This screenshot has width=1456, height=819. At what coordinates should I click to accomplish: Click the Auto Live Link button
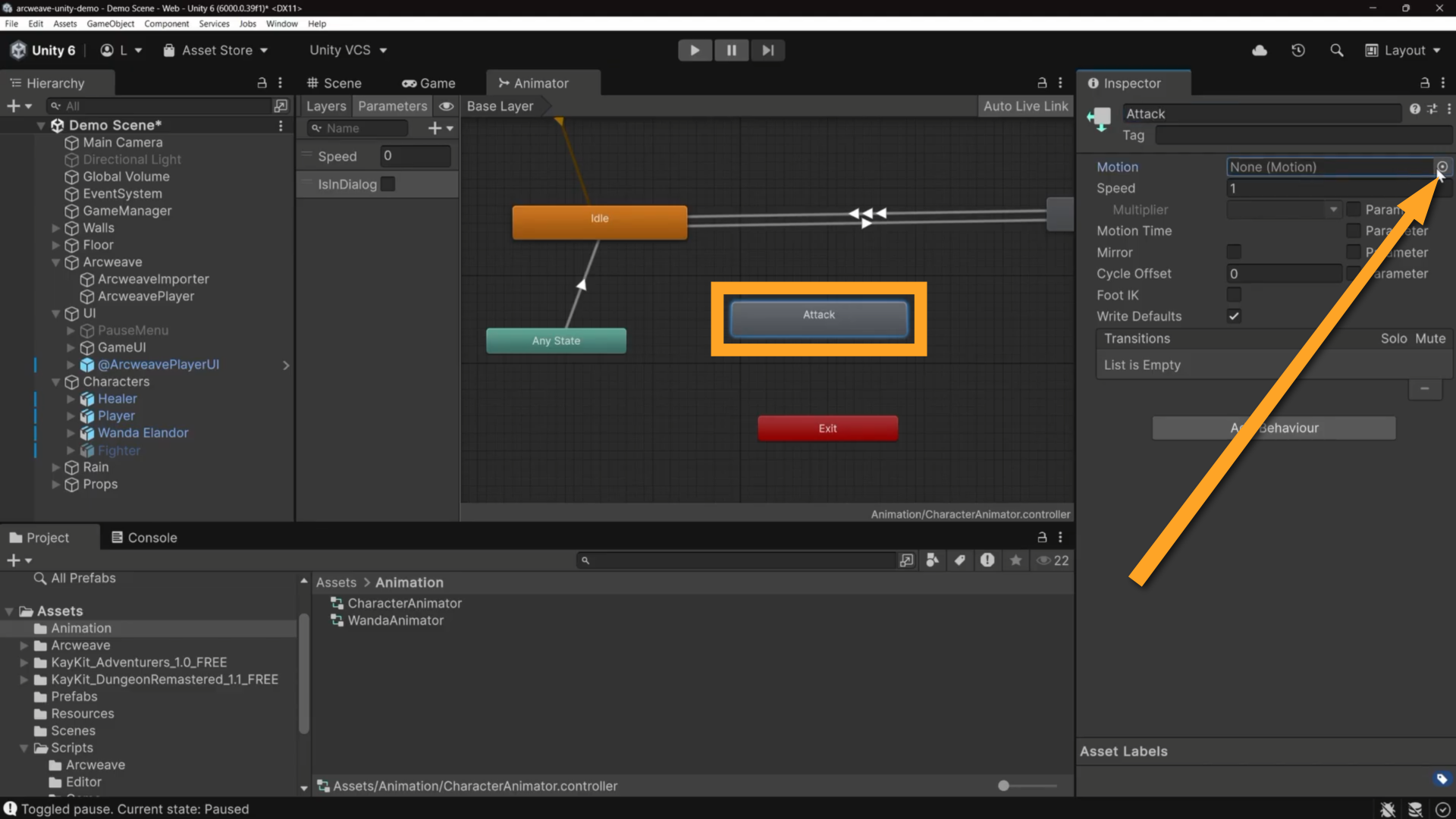point(1025,106)
